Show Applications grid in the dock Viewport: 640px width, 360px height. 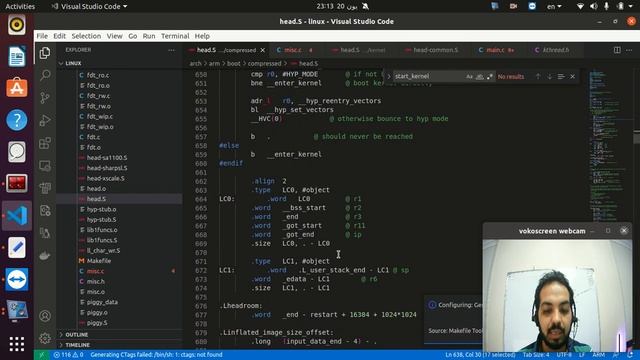[17, 344]
